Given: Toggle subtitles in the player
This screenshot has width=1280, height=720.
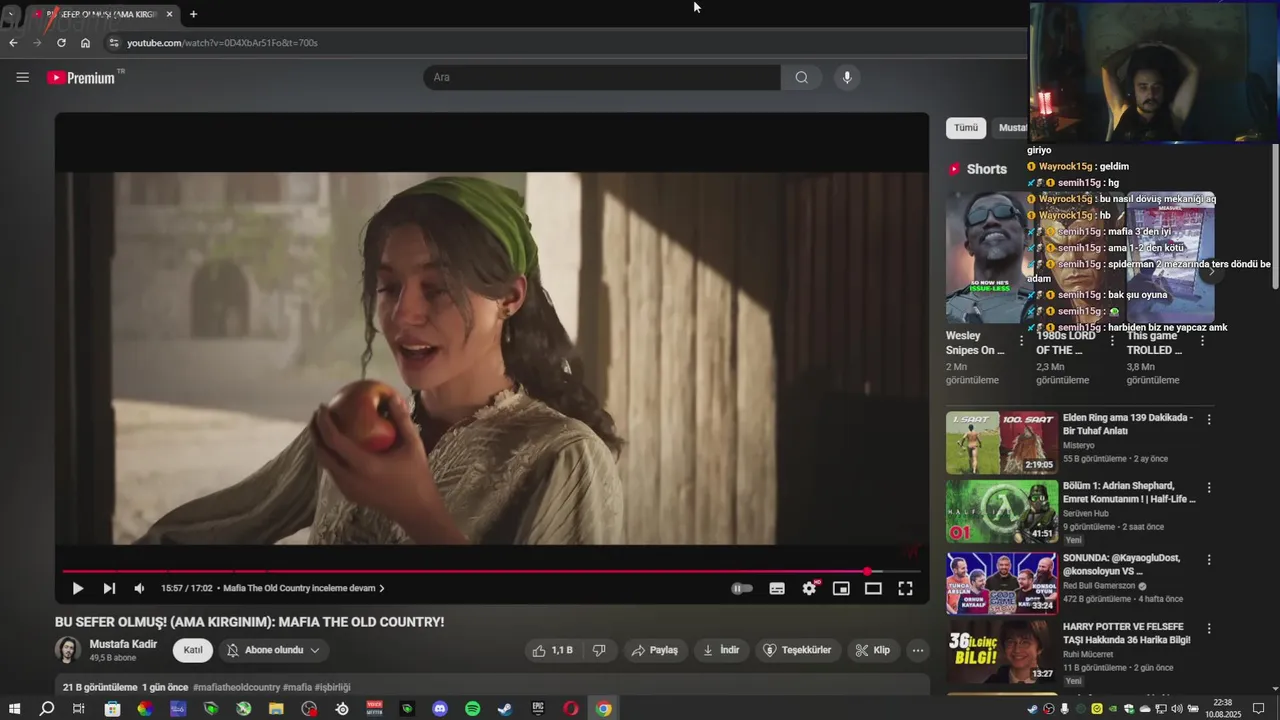Looking at the screenshot, I should [x=777, y=588].
